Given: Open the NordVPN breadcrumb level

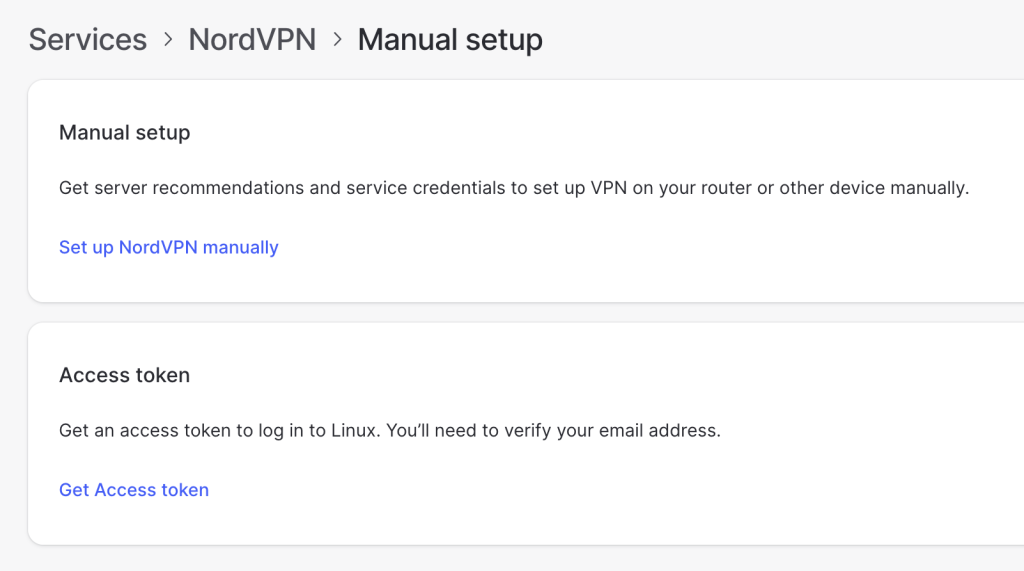Looking at the screenshot, I should [x=252, y=40].
